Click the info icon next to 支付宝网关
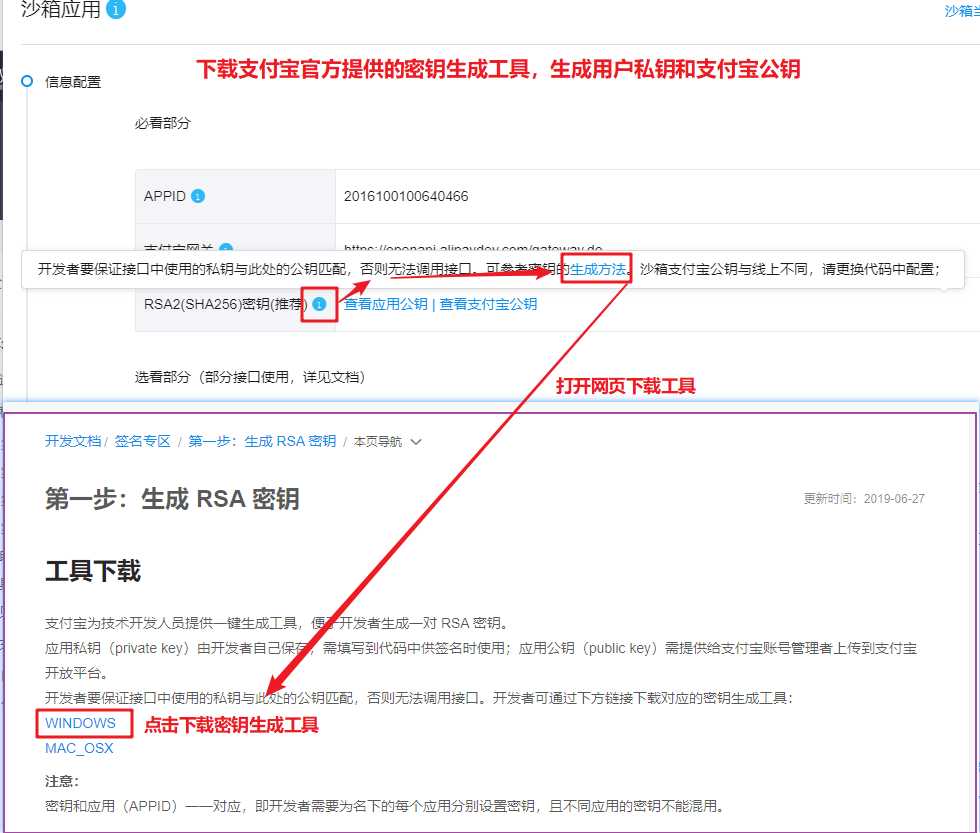The image size is (980, 833). click(x=226, y=247)
